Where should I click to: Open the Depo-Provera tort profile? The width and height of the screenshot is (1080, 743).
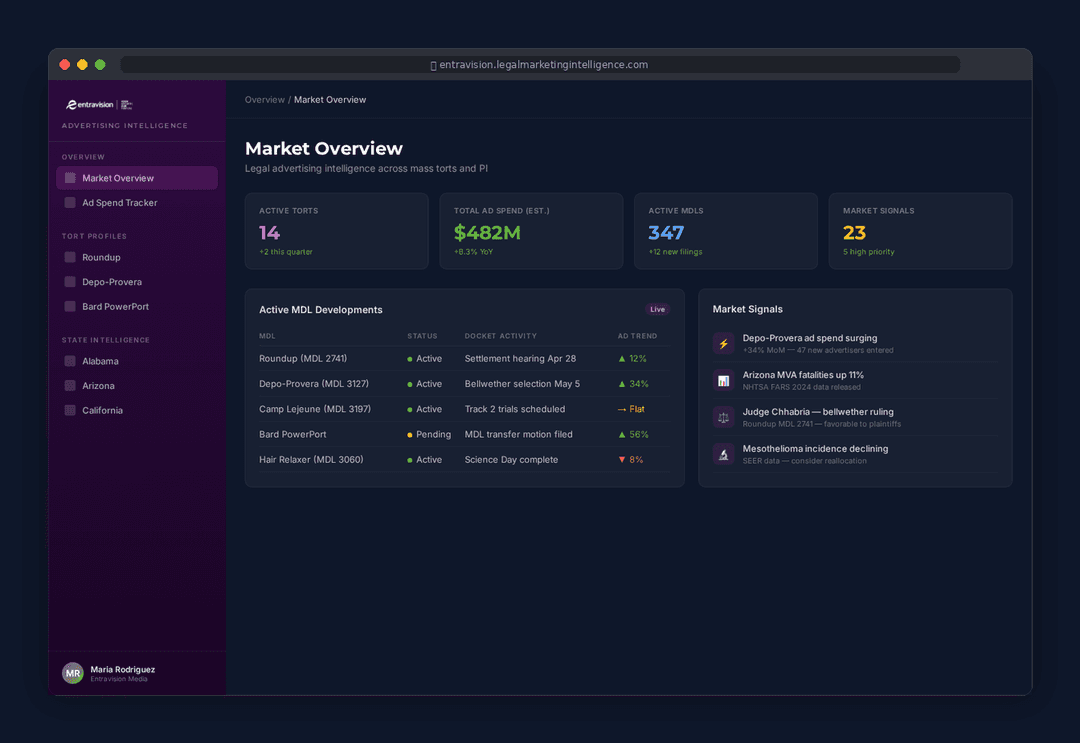click(137, 282)
